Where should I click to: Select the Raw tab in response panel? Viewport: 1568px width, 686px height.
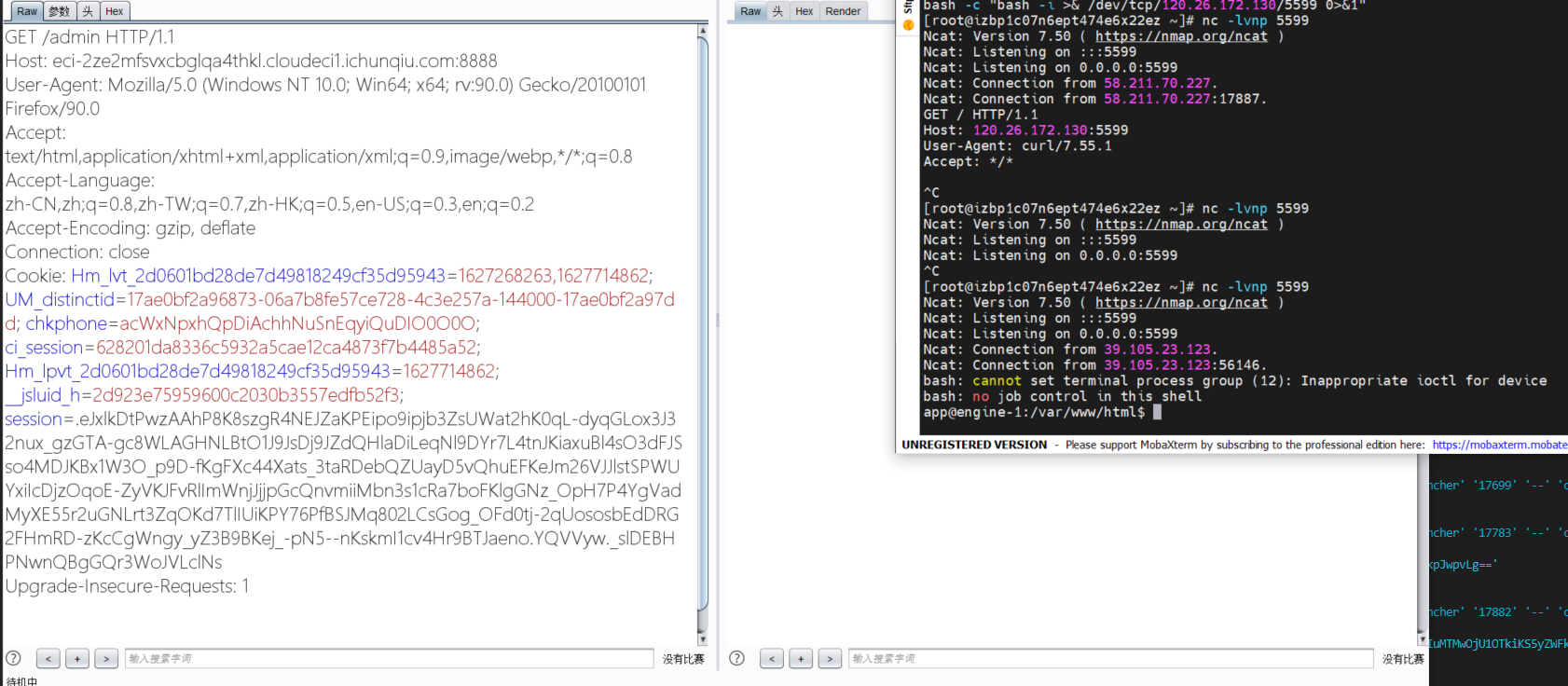pos(750,11)
